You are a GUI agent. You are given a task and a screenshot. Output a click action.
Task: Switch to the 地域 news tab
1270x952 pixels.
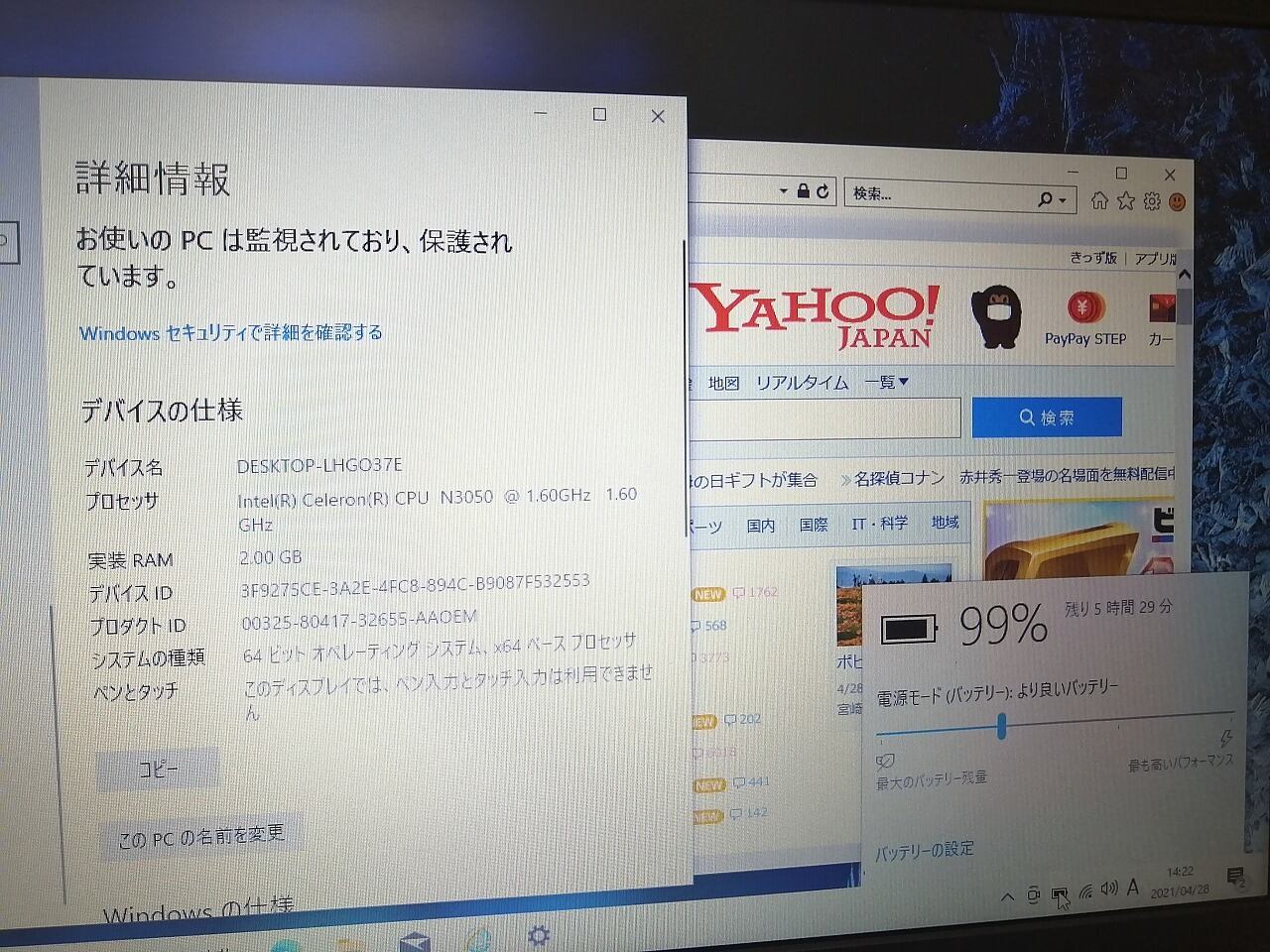coord(945,522)
